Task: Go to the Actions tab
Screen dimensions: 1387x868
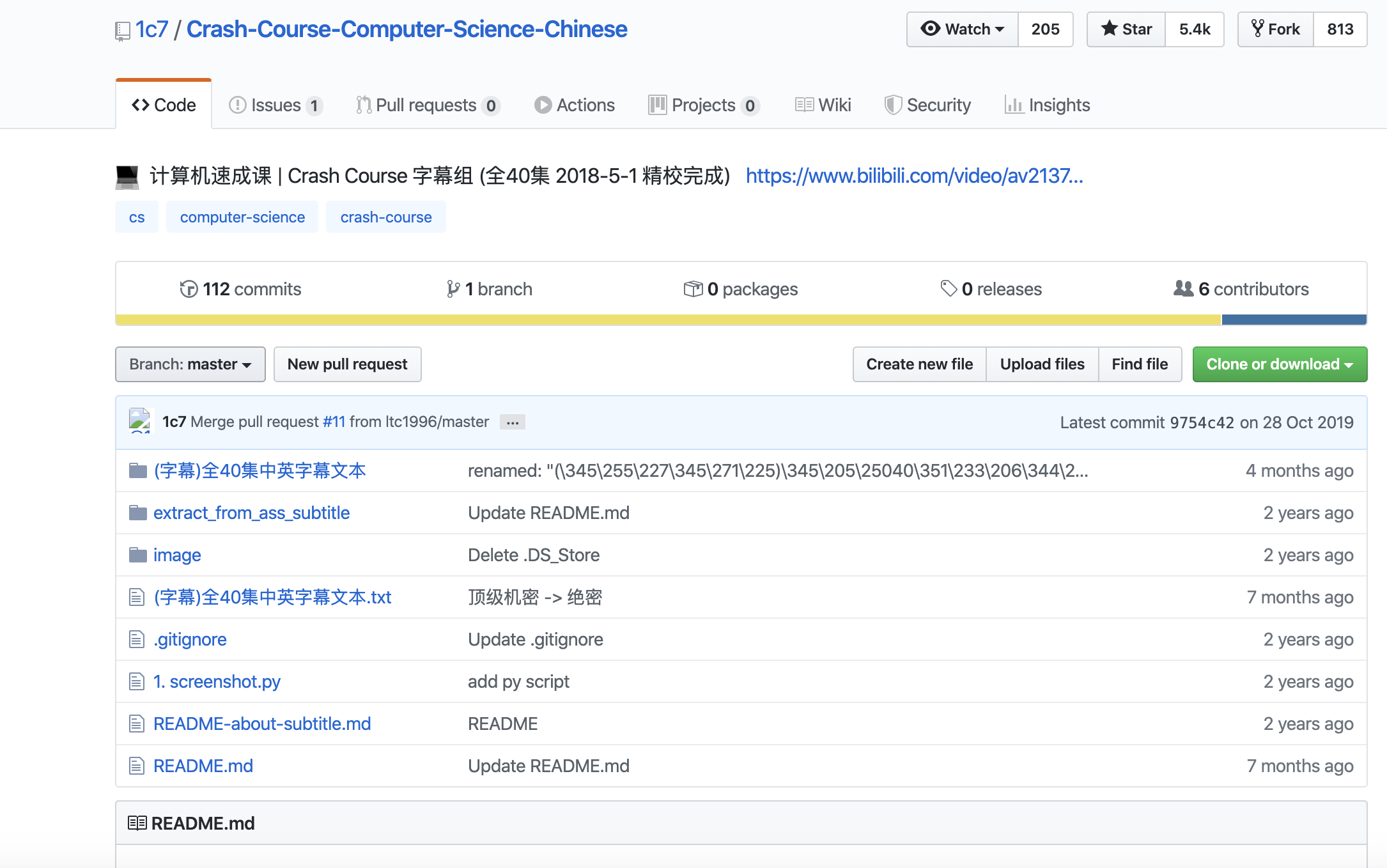Action: pyautogui.click(x=575, y=105)
